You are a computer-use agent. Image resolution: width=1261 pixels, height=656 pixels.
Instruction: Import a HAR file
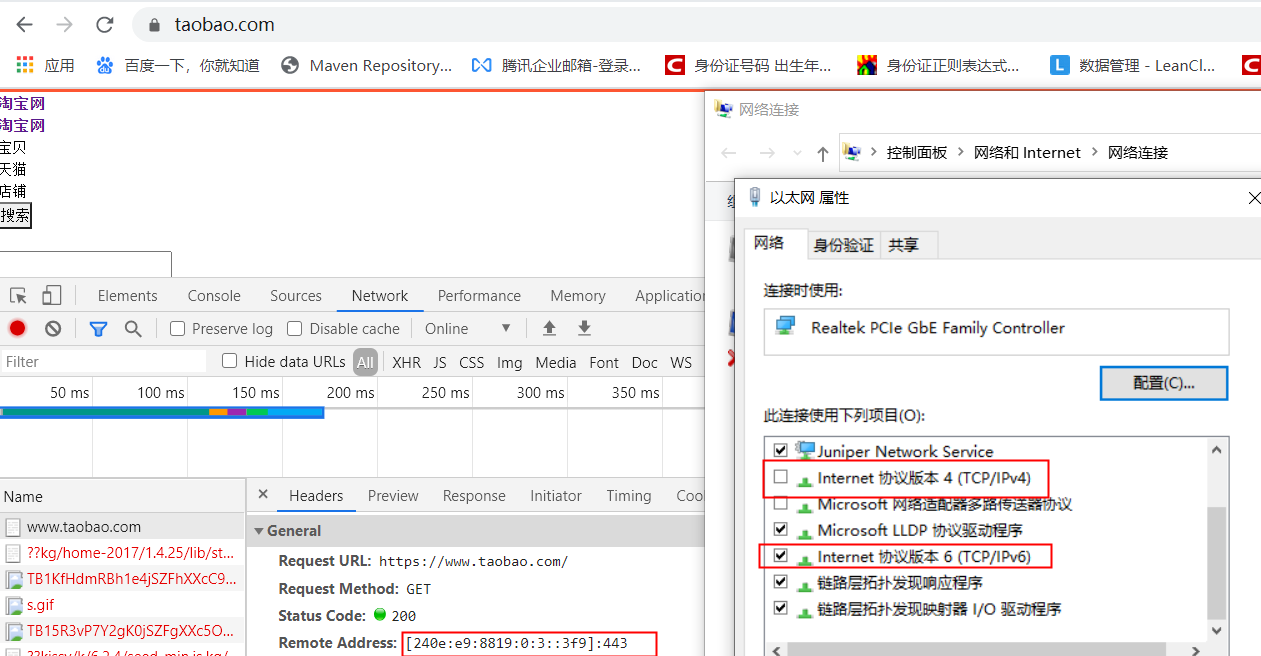click(549, 328)
